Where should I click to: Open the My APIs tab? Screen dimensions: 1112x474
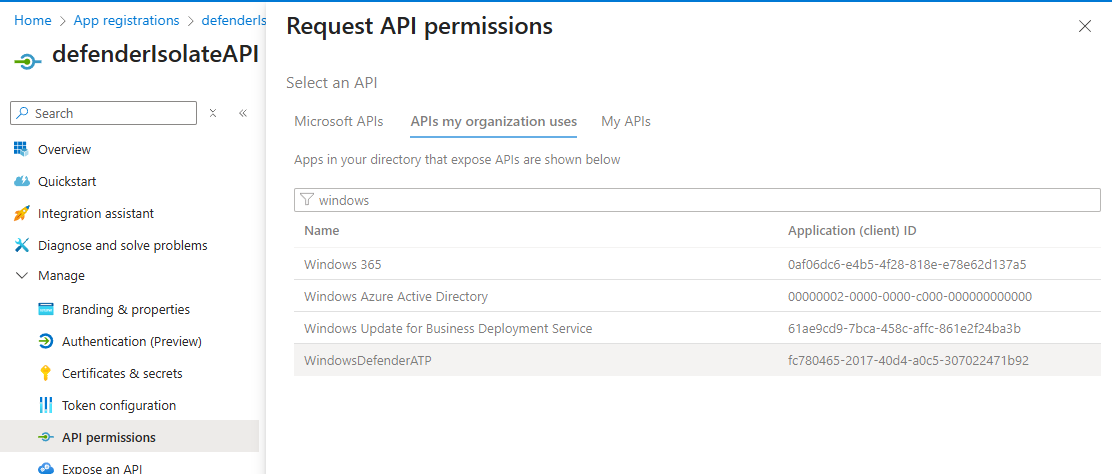pyautogui.click(x=626, y=121)
